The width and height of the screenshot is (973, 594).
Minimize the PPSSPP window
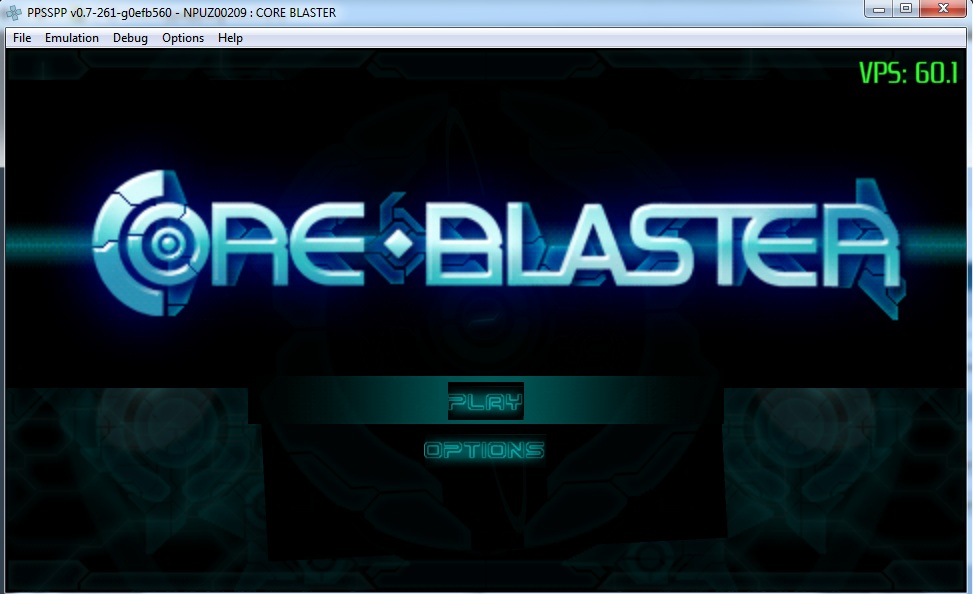point(880,10)
